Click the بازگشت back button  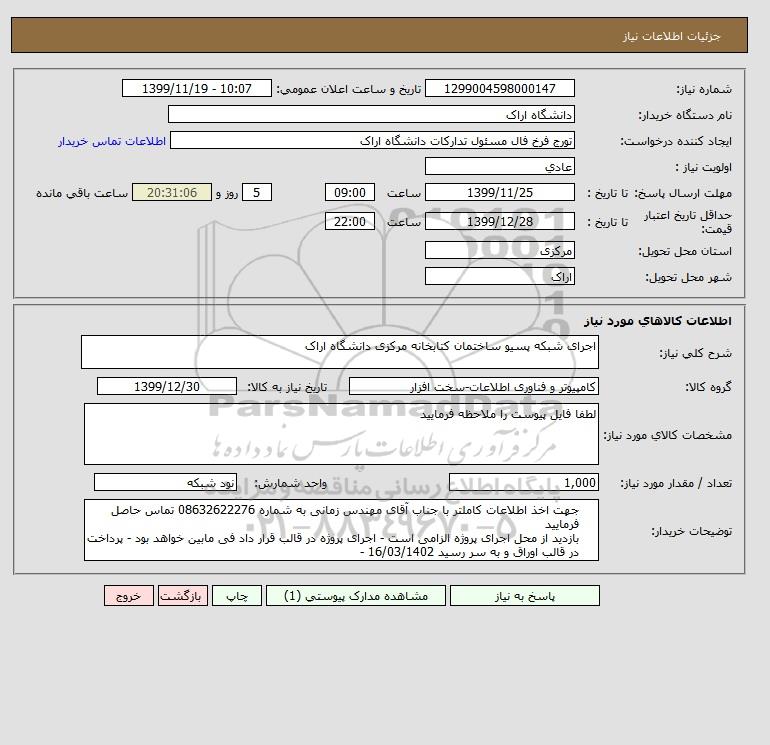click(183, 596)
